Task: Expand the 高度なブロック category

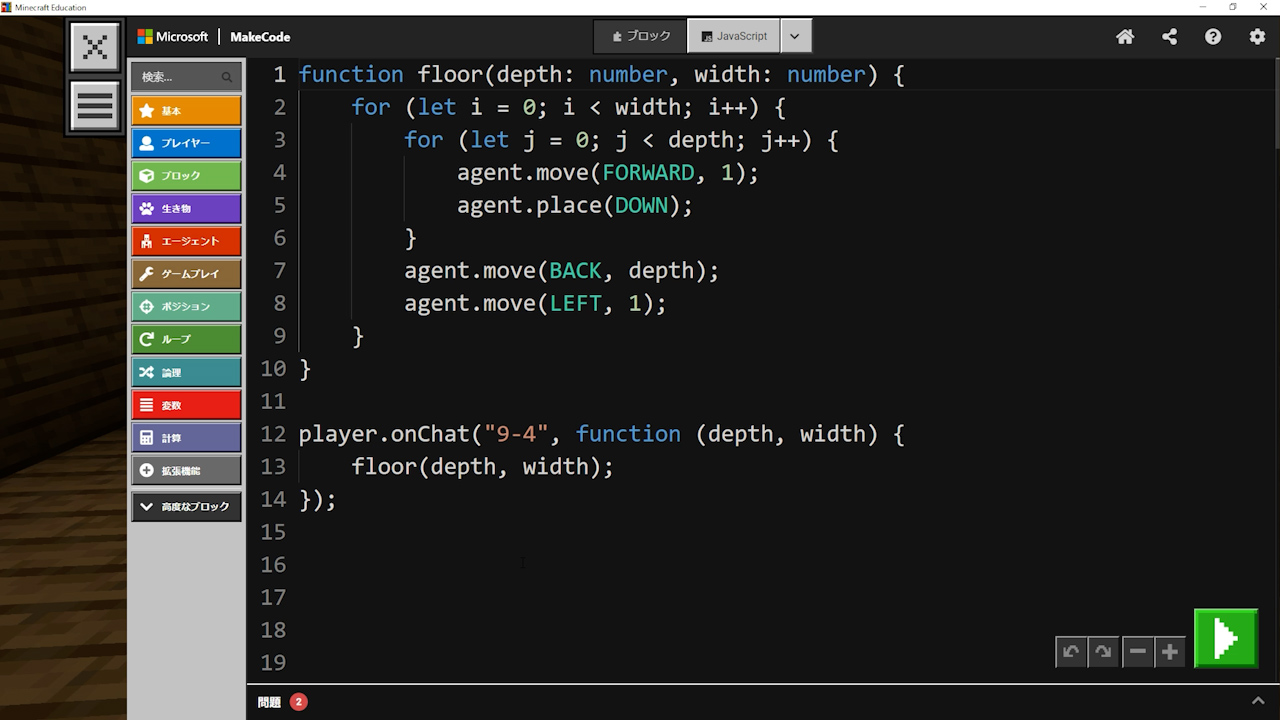Action: pos(186,507)
